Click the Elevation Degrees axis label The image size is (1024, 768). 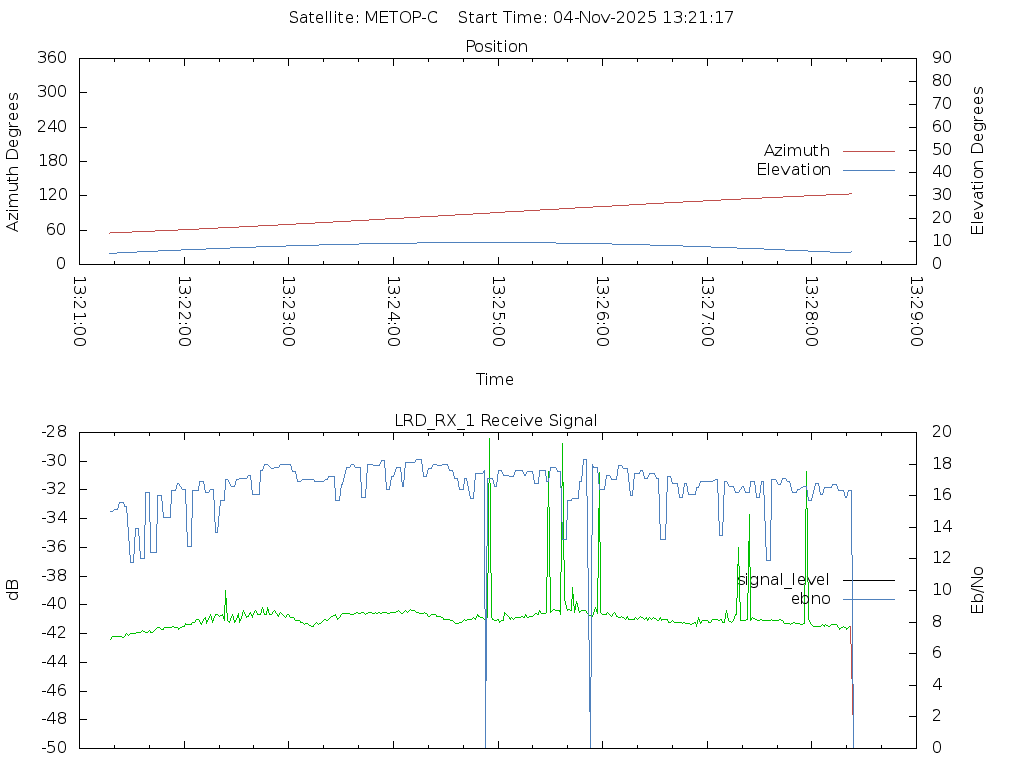pos(978,161)
